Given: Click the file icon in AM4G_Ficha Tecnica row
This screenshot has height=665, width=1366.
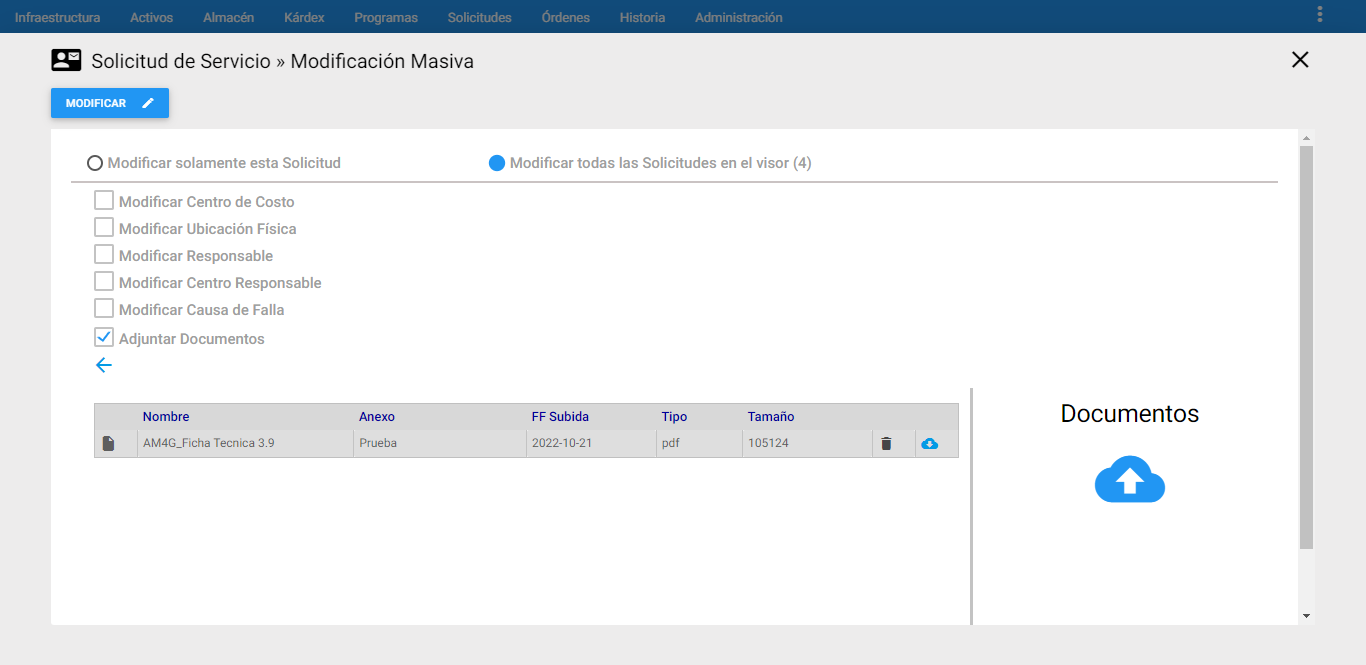Looking at the screenshot, I should click(108, 443).
